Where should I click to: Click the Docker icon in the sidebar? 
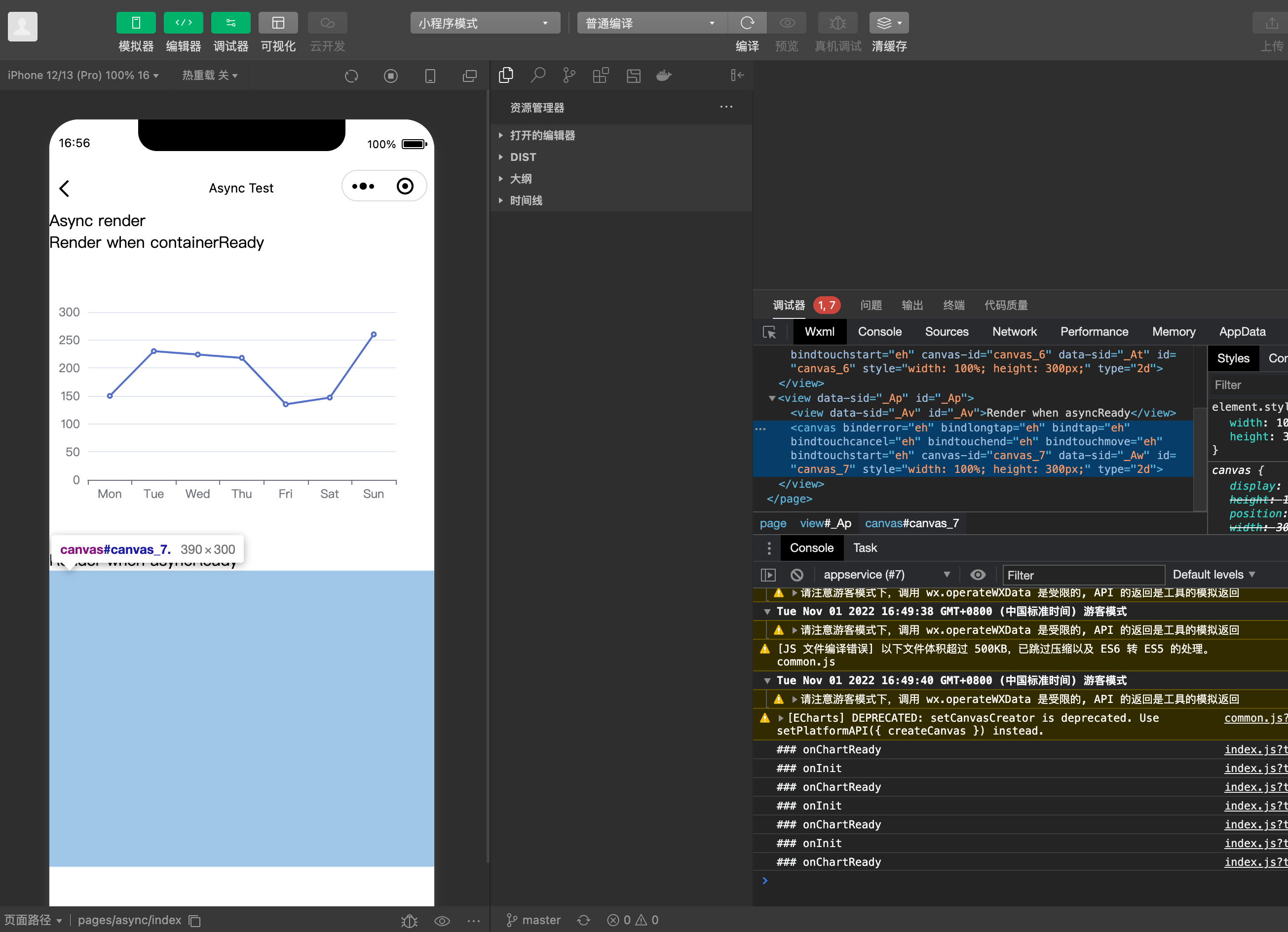click(664, 75)
